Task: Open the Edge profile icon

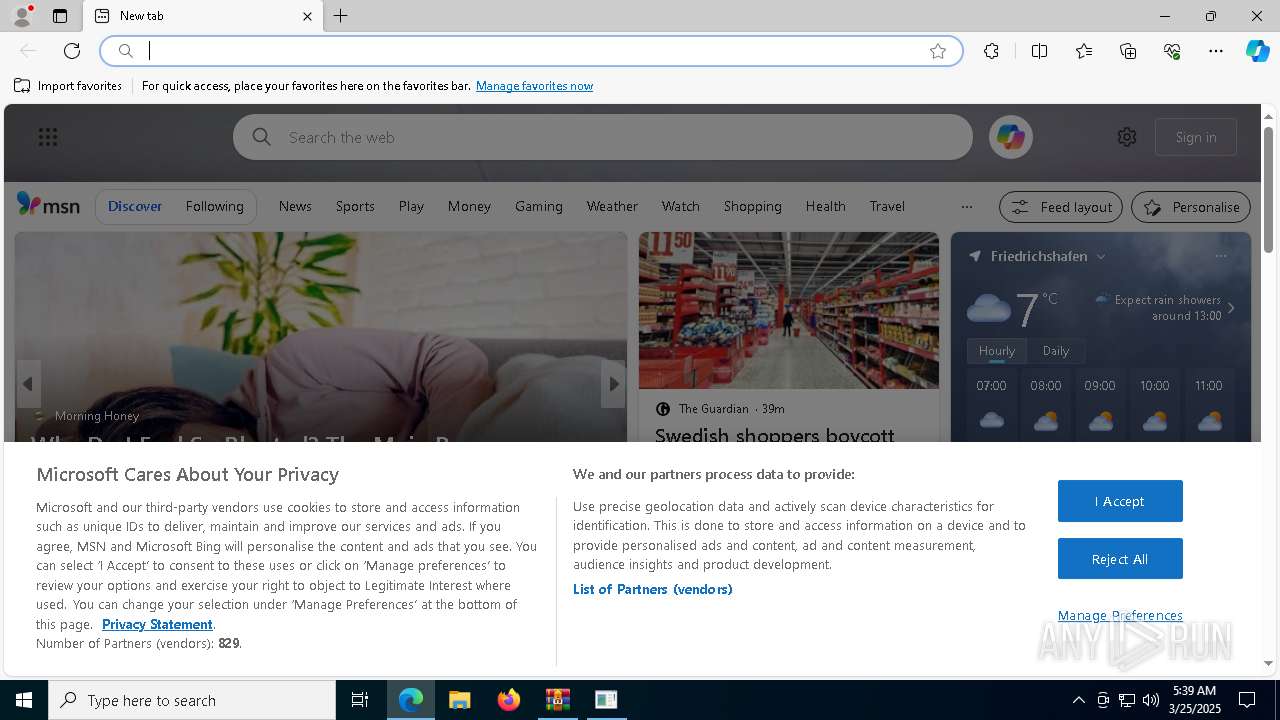Action: [21, 16]
